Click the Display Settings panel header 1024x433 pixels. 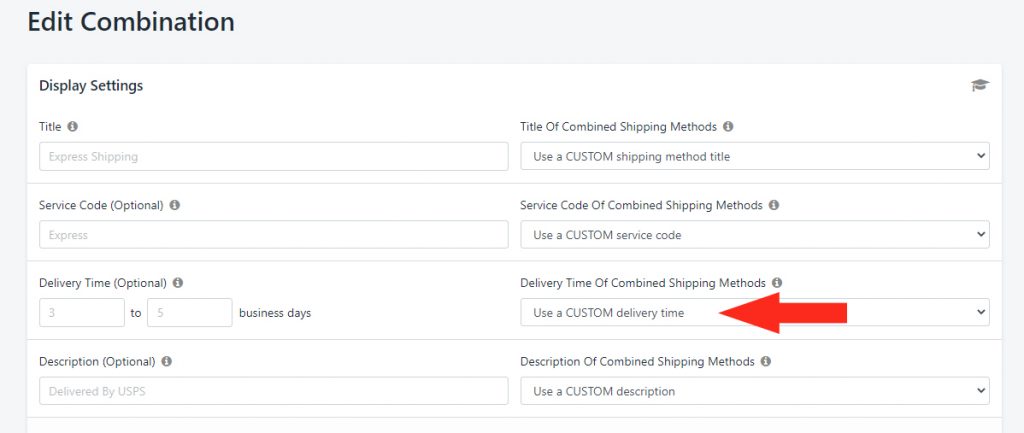tap(91, 86)
